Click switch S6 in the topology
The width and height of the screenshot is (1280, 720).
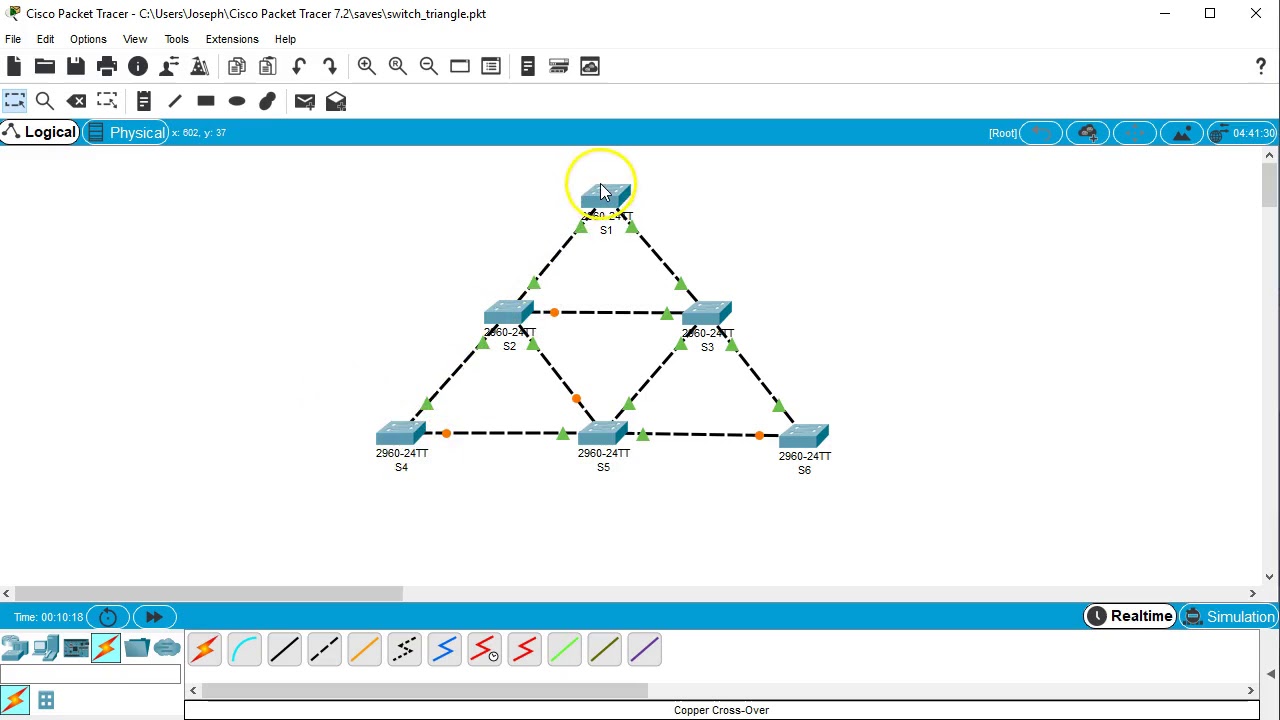pyautogui.click(x=804, y=436)
